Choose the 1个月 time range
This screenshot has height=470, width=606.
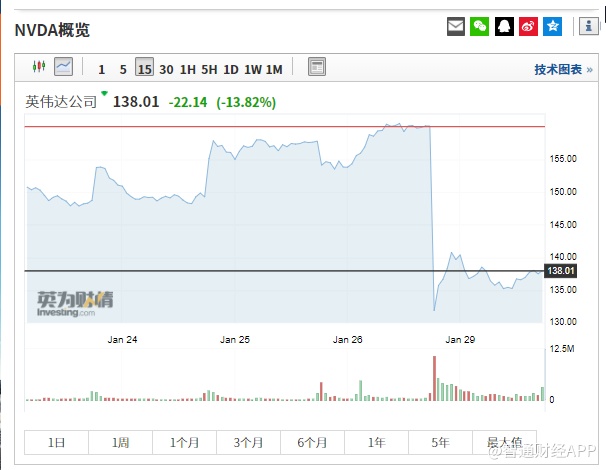click(x=184, y=442)
